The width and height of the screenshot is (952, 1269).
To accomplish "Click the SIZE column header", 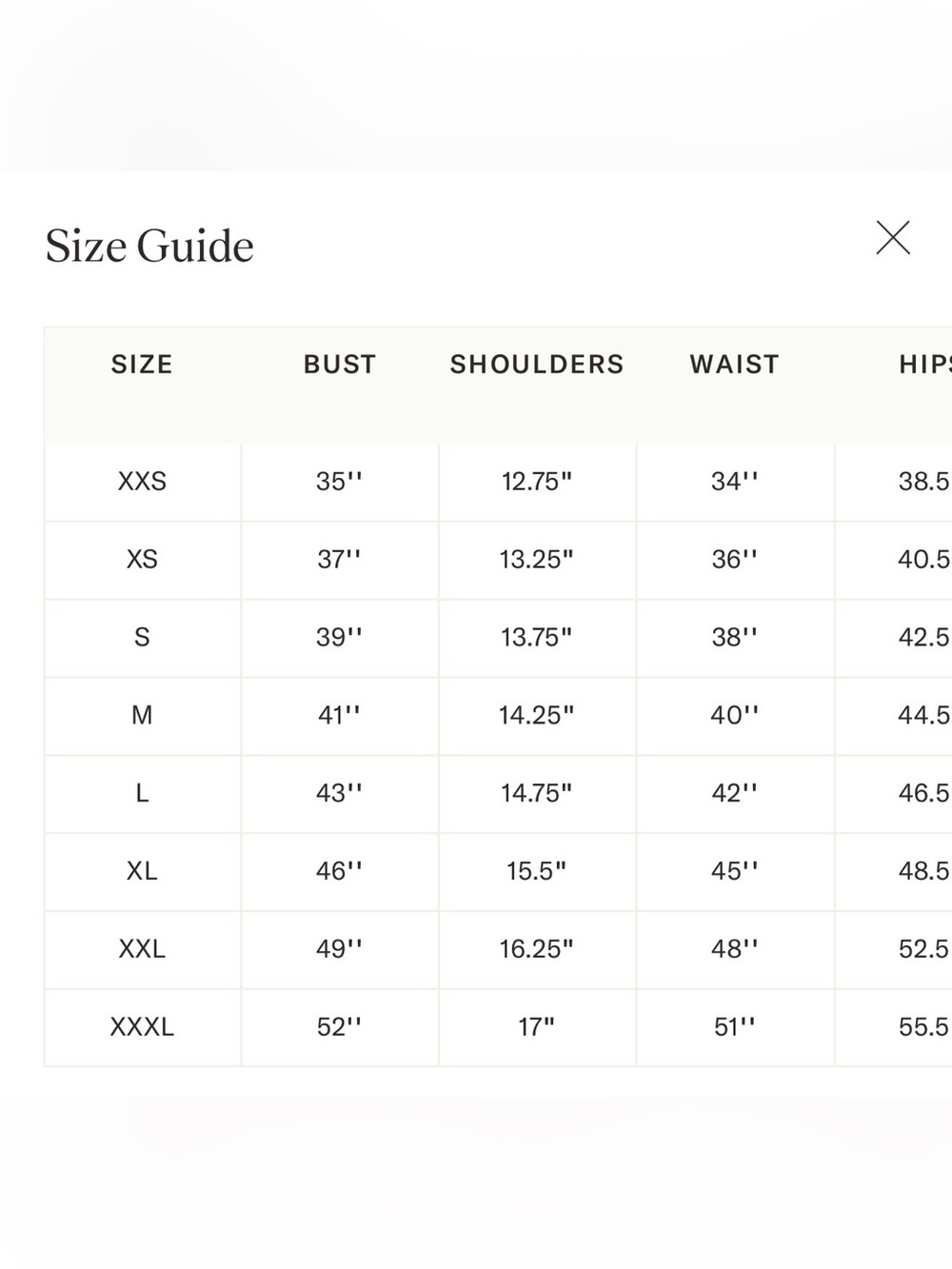I will point(142,365).
